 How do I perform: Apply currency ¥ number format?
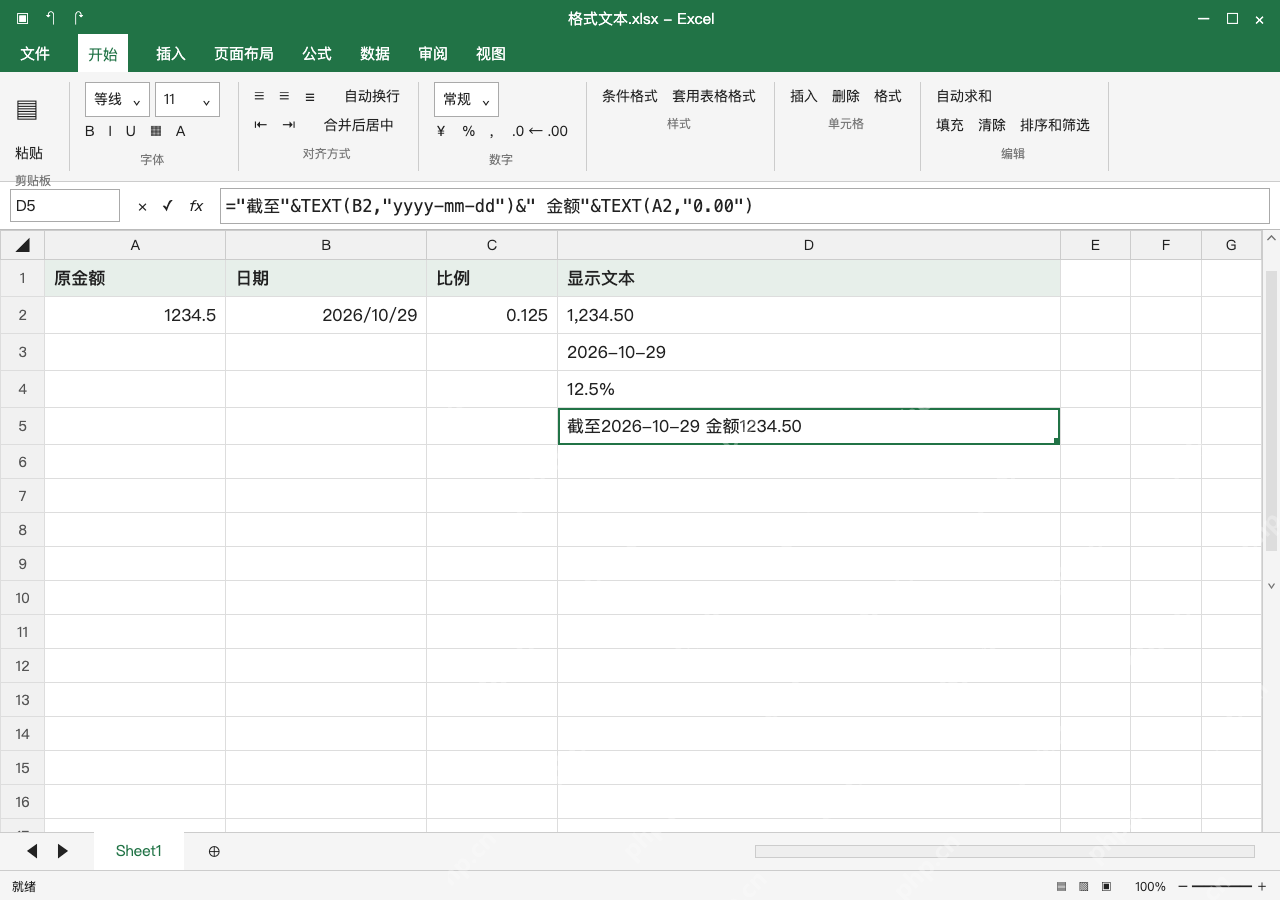(441, 131)
